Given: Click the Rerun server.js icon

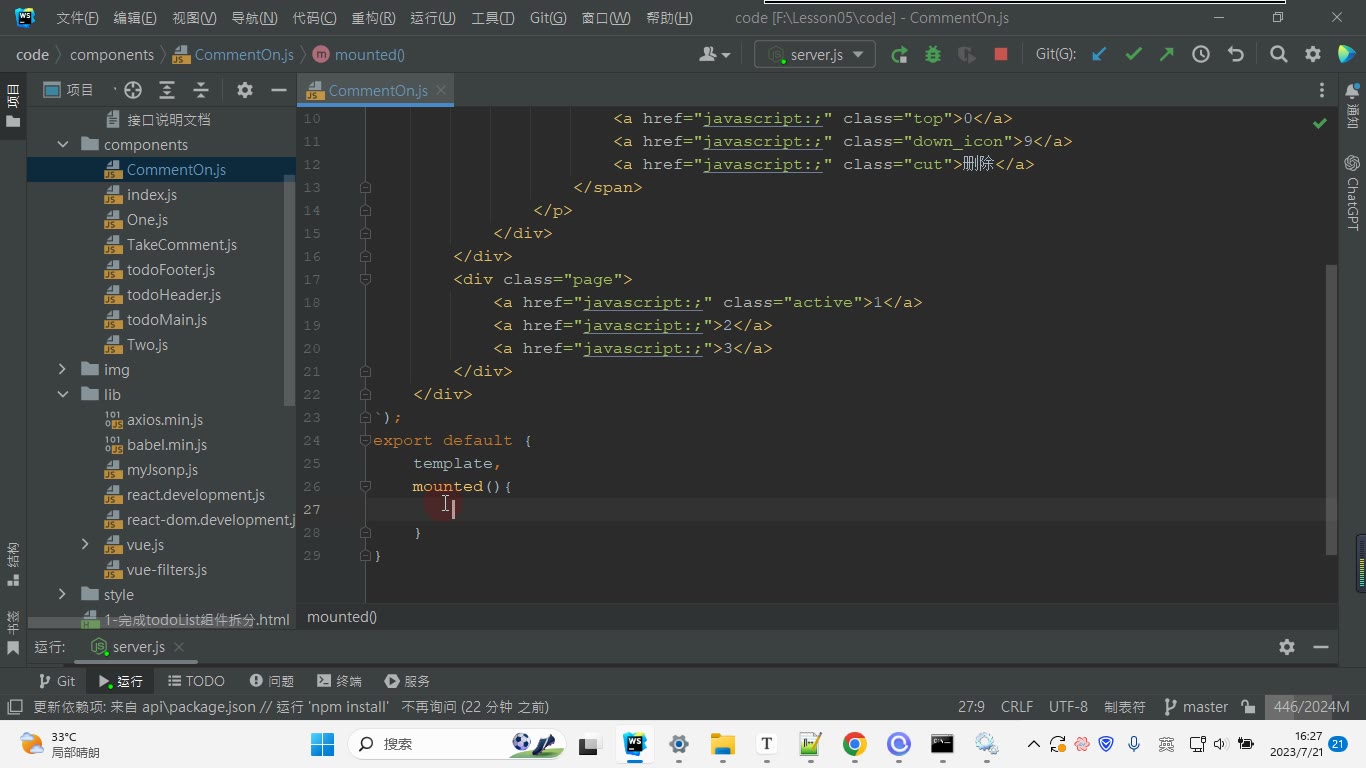Looking at the screenshot, I should click(899, 55).
